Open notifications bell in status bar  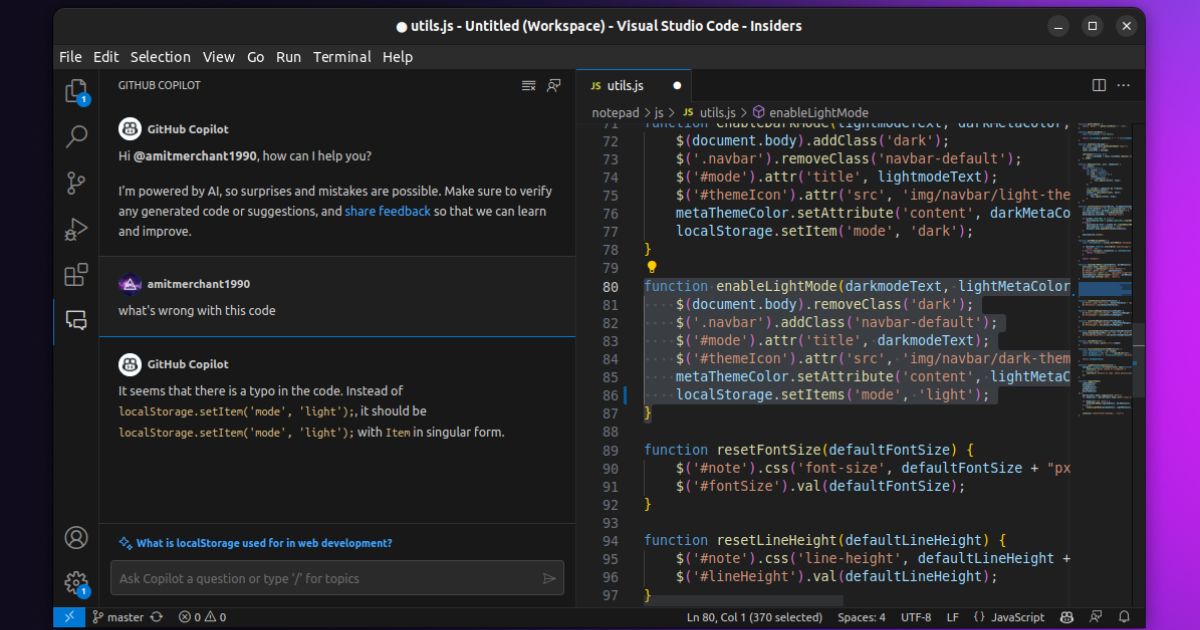click(1124, 617)
